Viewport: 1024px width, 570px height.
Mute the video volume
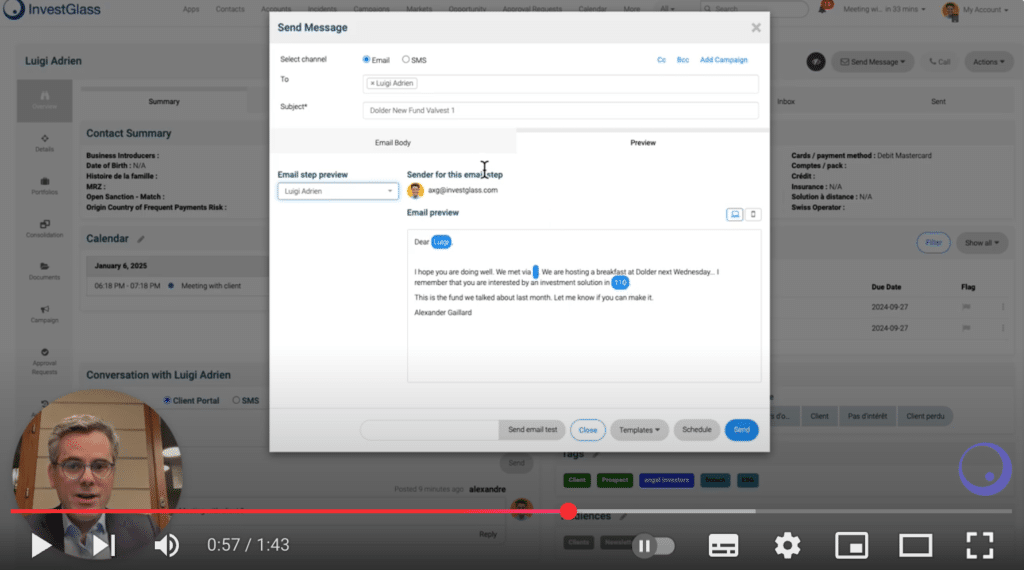tap(167, 545)
